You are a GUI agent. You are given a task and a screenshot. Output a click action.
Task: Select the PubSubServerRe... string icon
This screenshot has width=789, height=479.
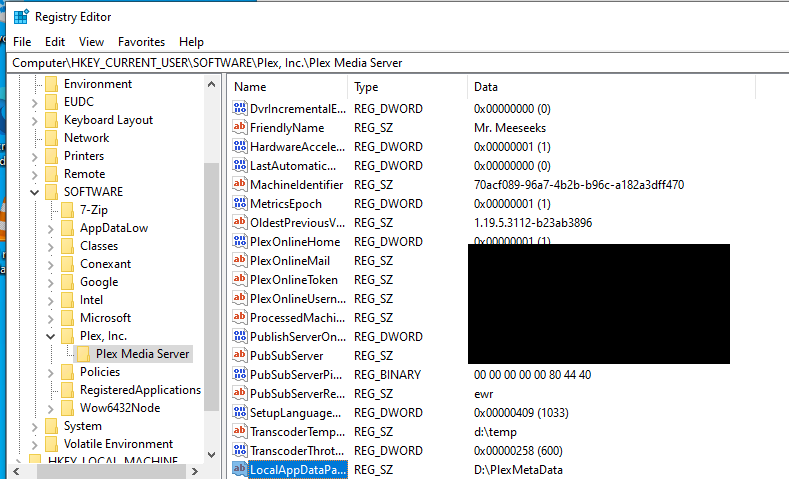click(240, 393)
